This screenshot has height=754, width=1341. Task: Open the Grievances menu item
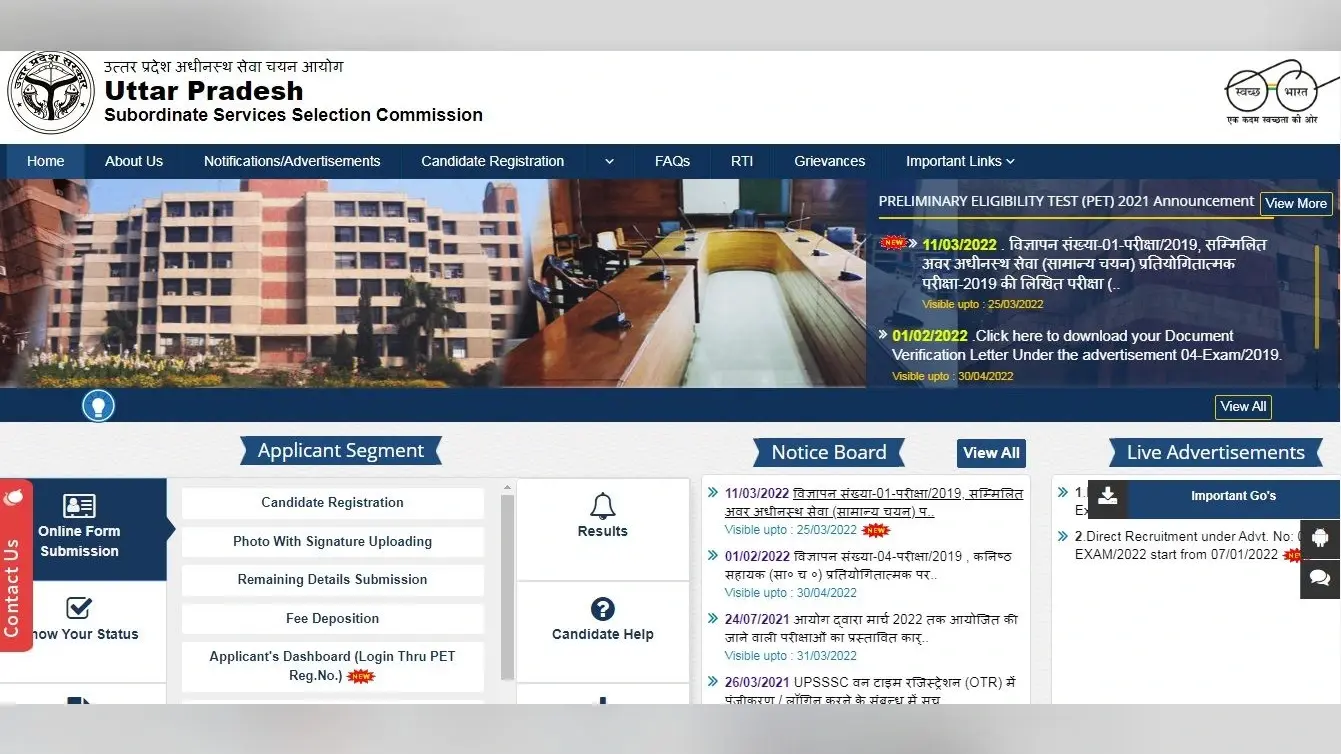[x=829, y=161]
